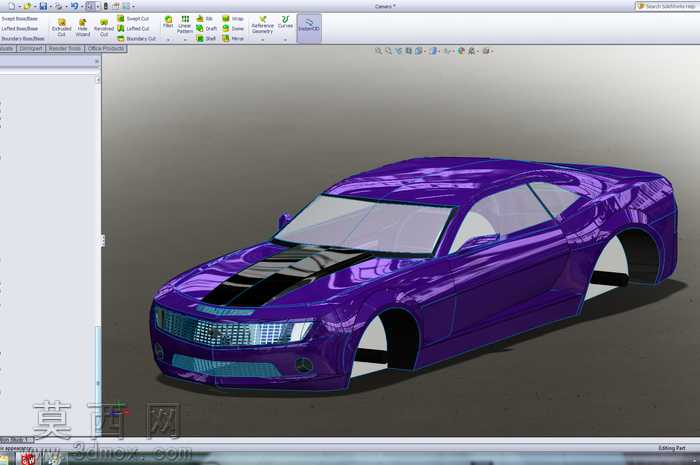This screenshot has width=700, height=465.
Task: Select the Linear Pattern tool
Action: pos(184,25)
